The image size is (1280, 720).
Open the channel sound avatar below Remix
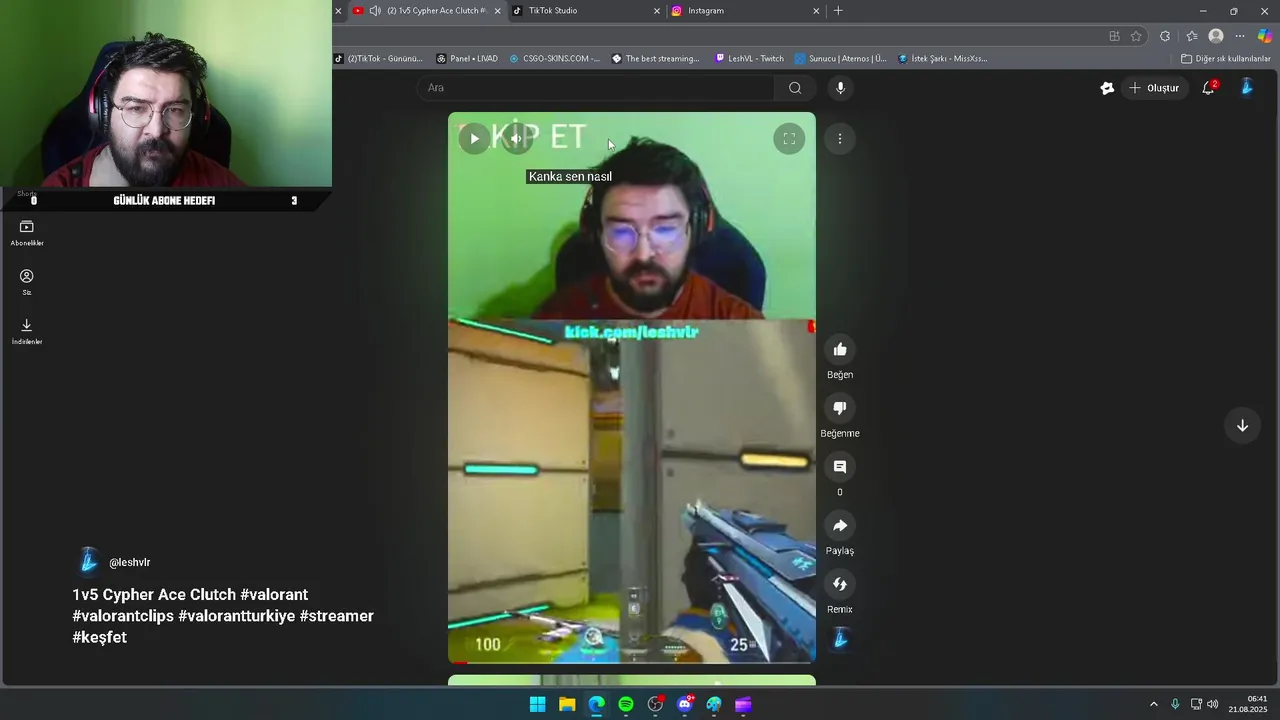tap(840, 640)
